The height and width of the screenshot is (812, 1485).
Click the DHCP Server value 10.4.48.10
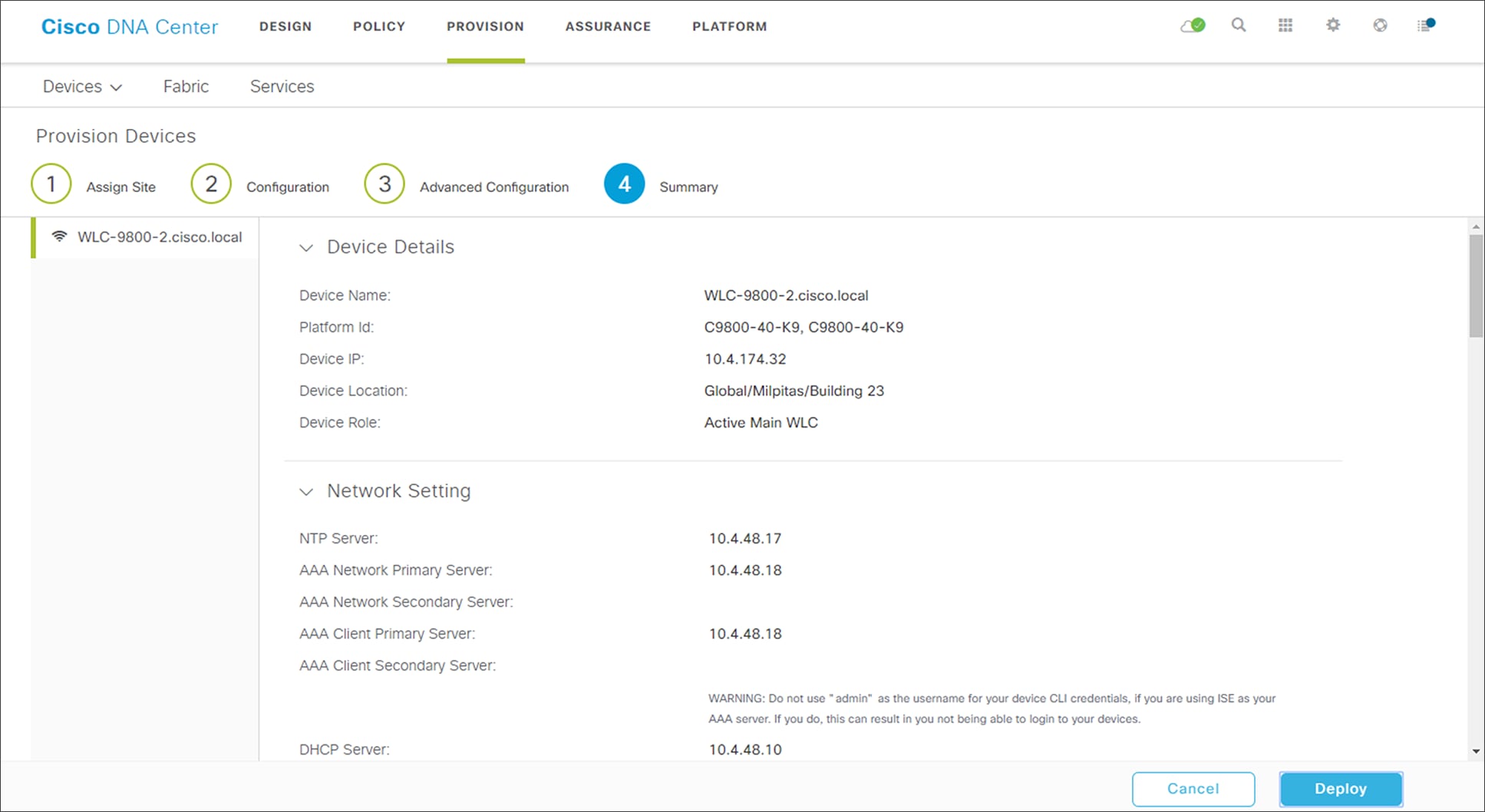[x=745, y=750]
